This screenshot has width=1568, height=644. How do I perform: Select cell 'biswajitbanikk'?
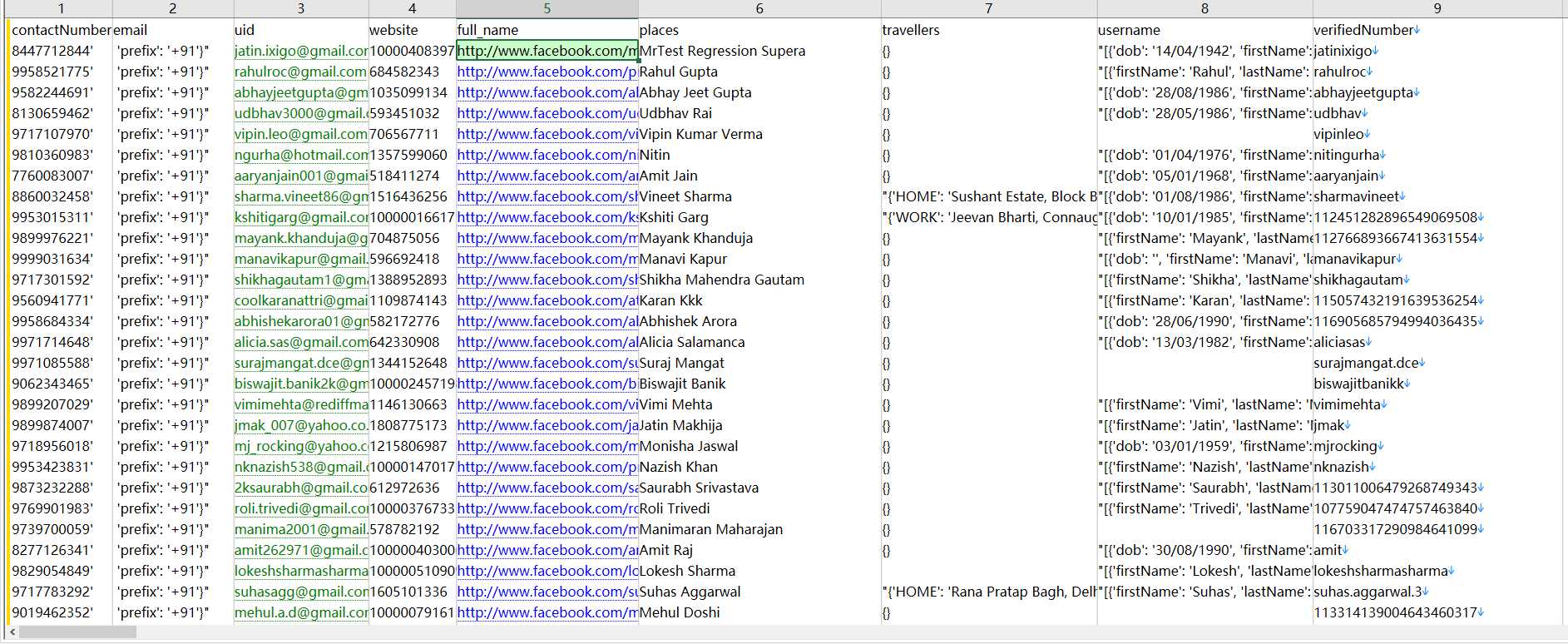1437,384
